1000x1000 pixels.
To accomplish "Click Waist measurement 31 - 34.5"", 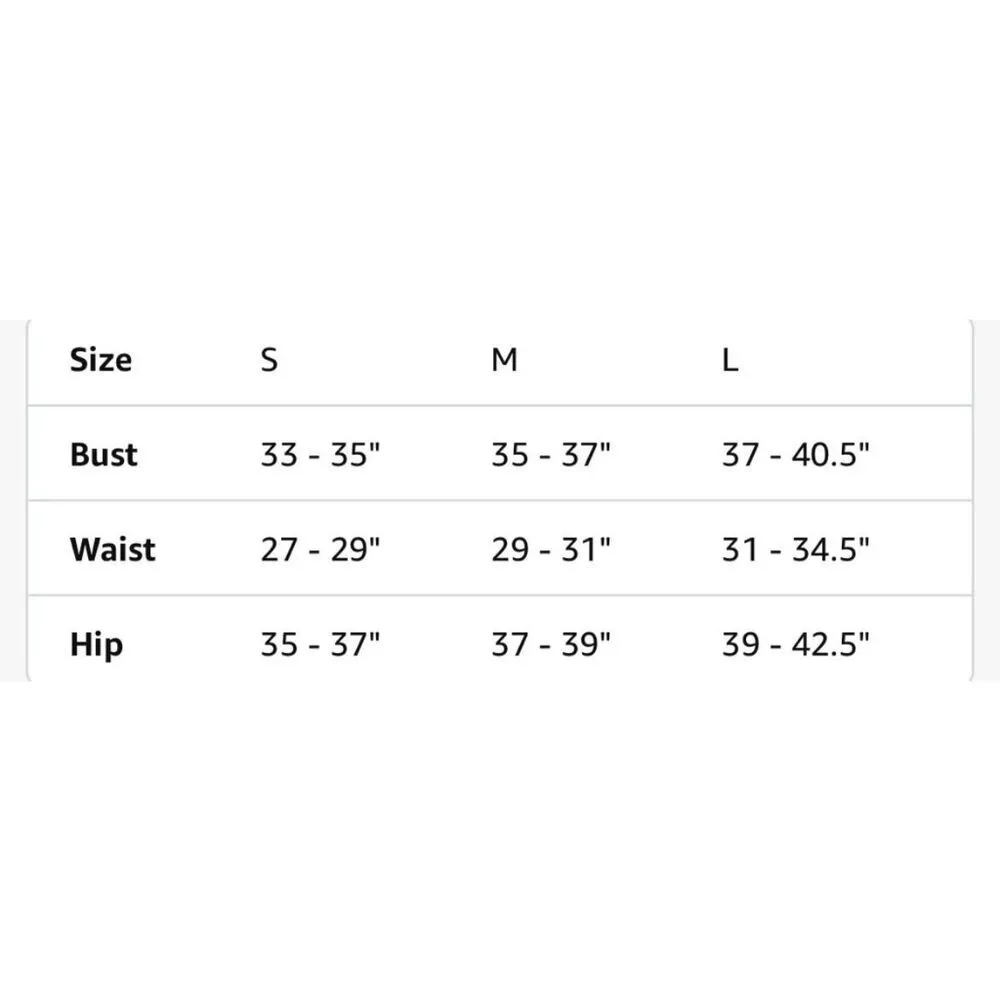I will [x=796, y=550].
